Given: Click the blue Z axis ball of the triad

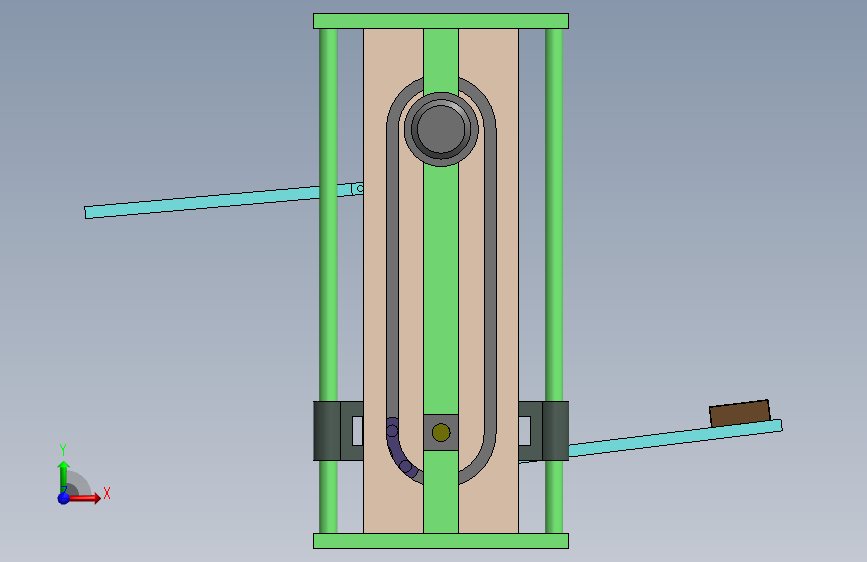Looking at the screenshot, I should point(64,498).
